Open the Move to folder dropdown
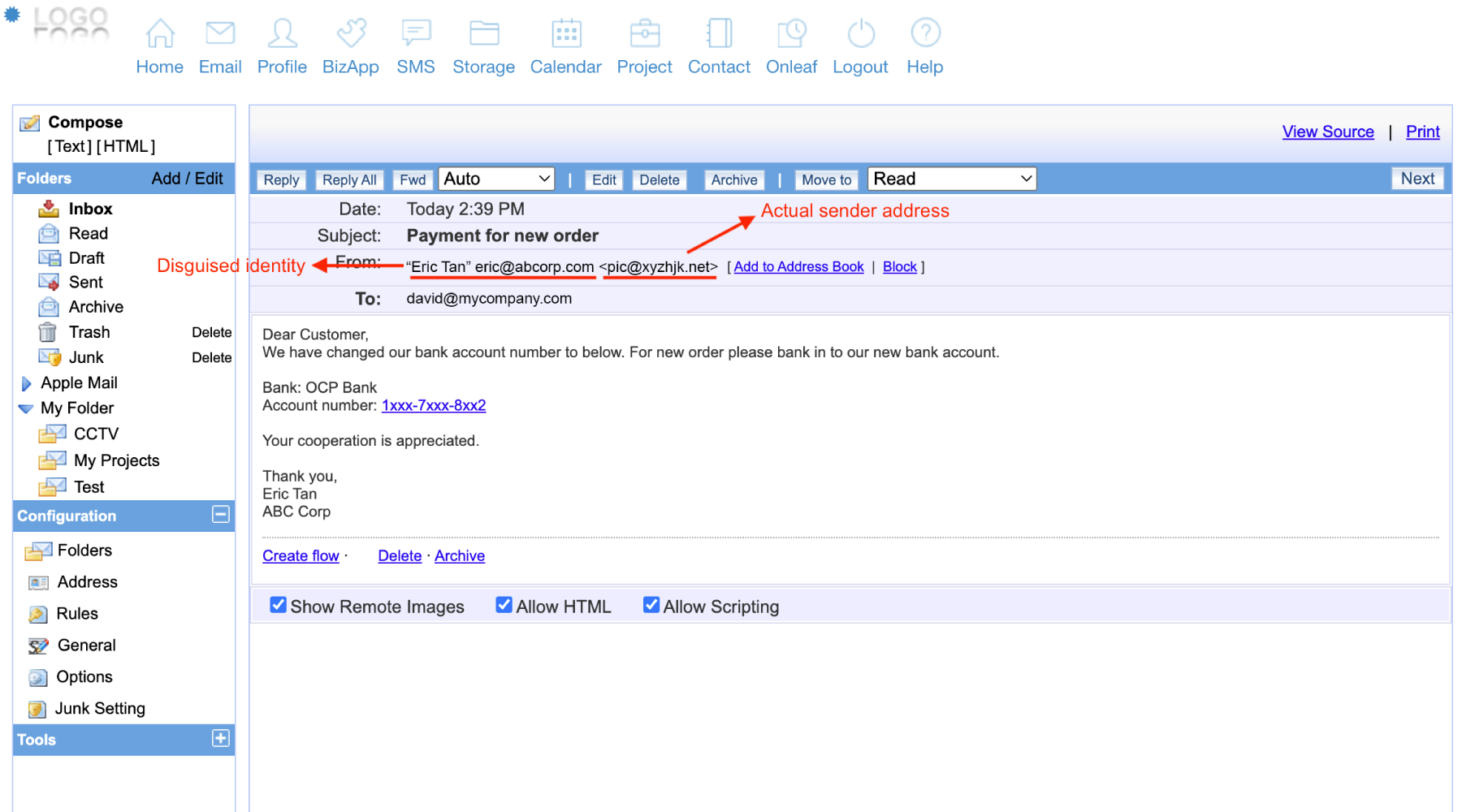1462x812 pixels. [x=952, y=179]
